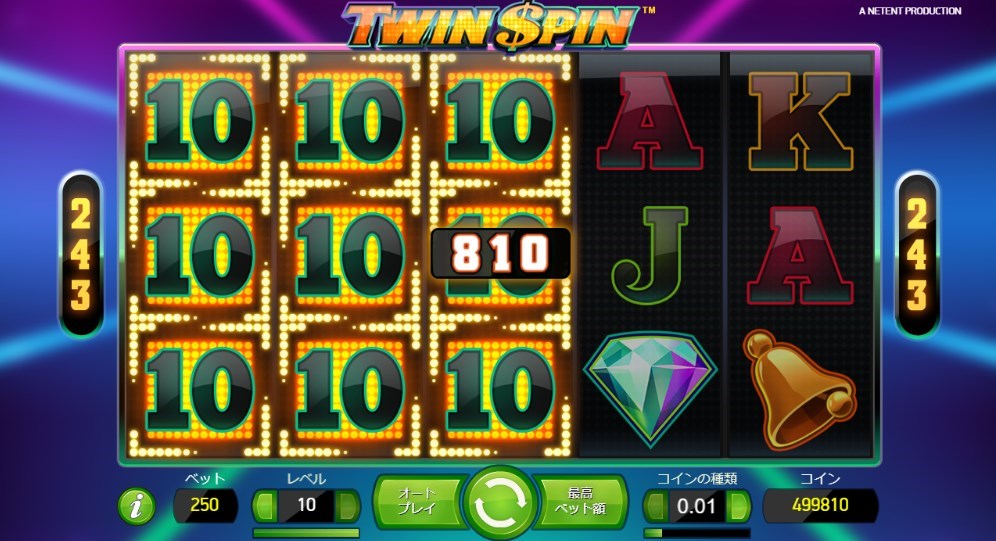The width and height of the screenshot is (996, 541).
Task: Click the A symbol atop reel four
Action: click(649, 121)
